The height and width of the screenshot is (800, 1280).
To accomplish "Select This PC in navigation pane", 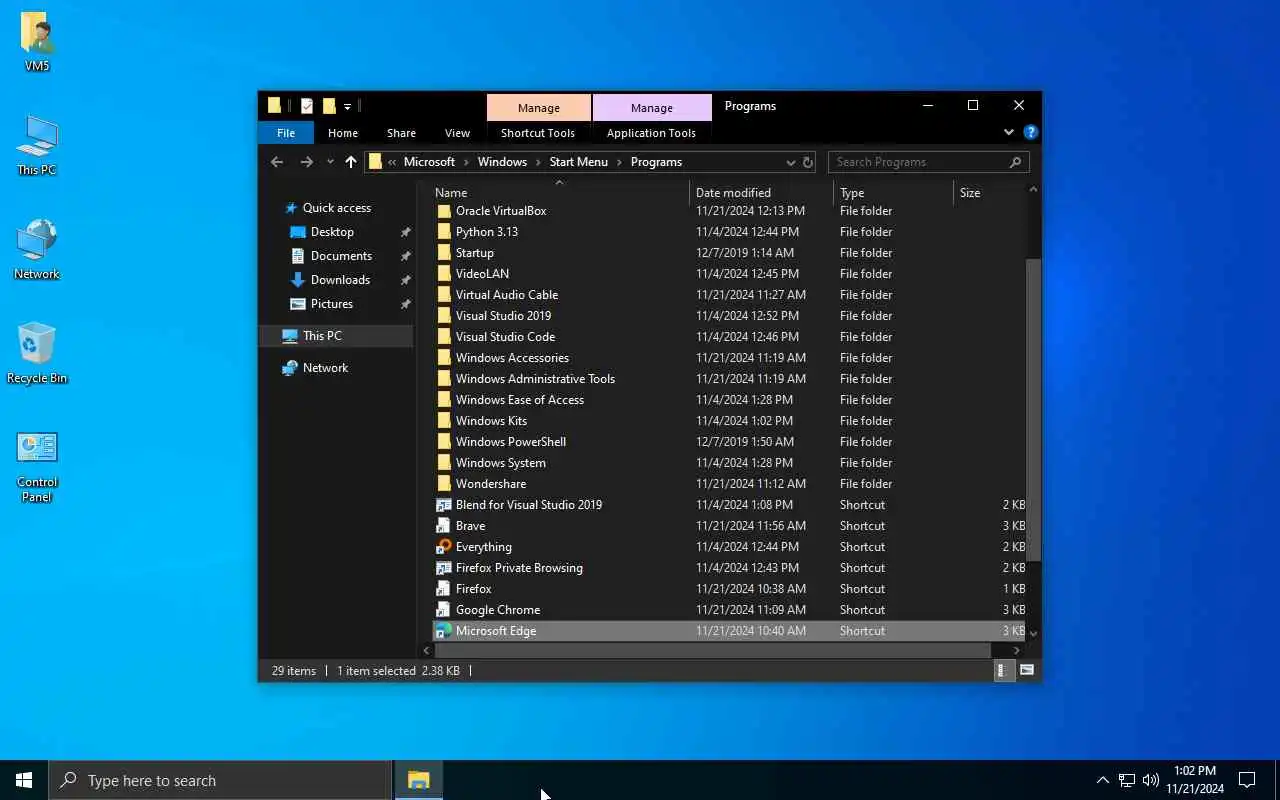I will [336, 336].
